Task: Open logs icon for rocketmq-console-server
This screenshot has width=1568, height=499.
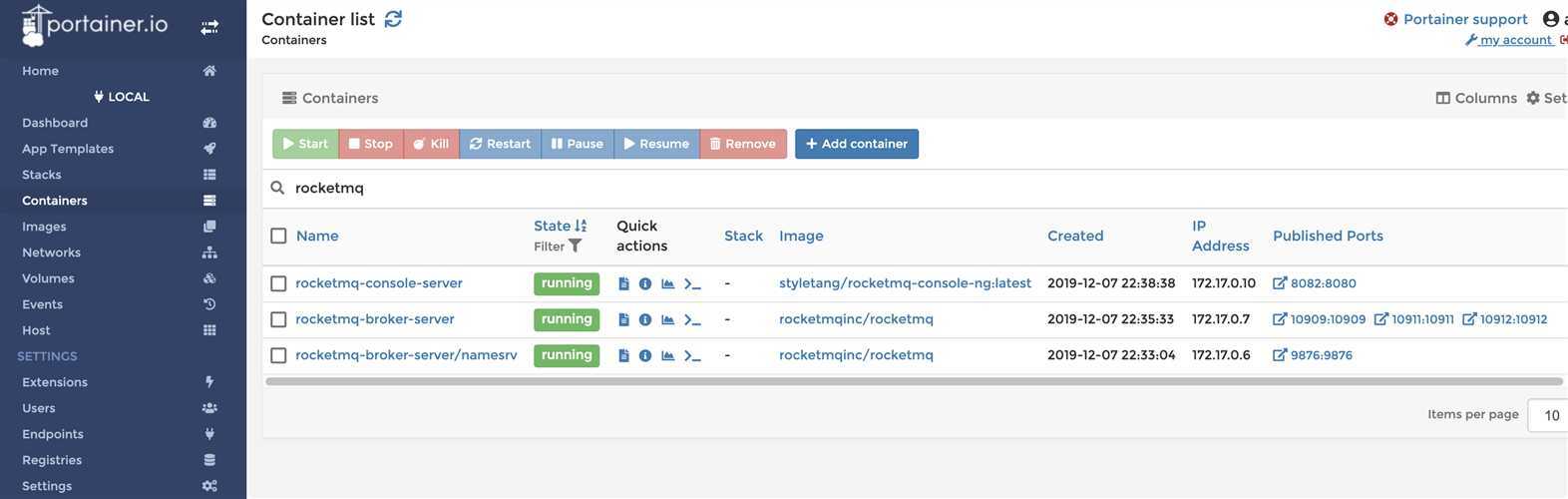Action: (623, 283)
